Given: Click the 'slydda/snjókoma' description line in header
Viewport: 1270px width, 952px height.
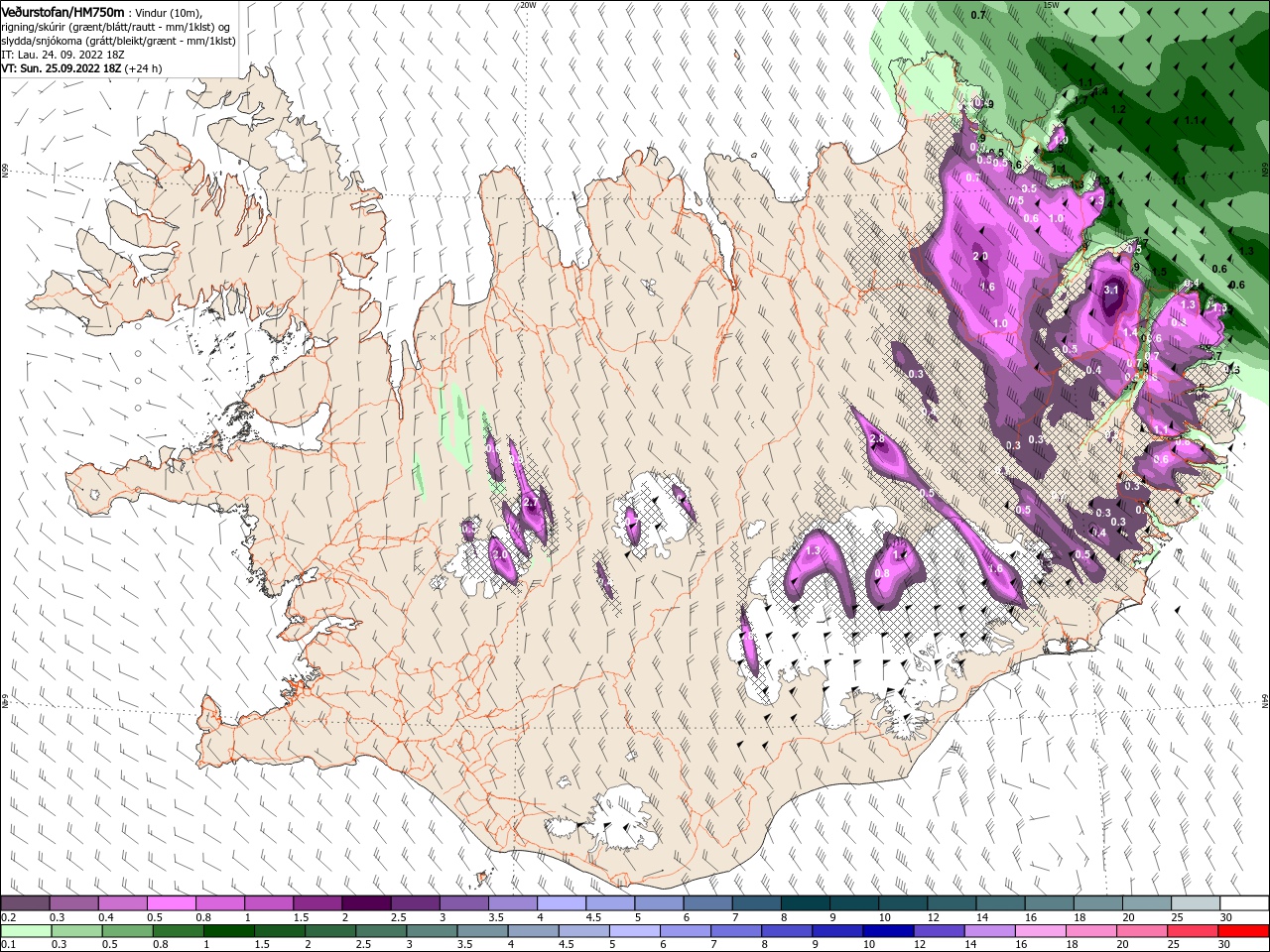Looking at the screenshot, I should tap(118, 41).
